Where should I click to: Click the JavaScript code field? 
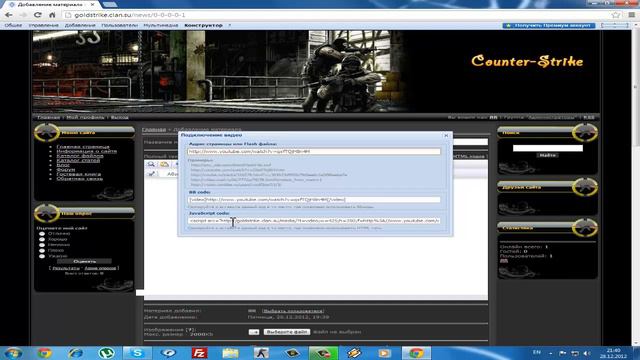[x=314, y=220]
